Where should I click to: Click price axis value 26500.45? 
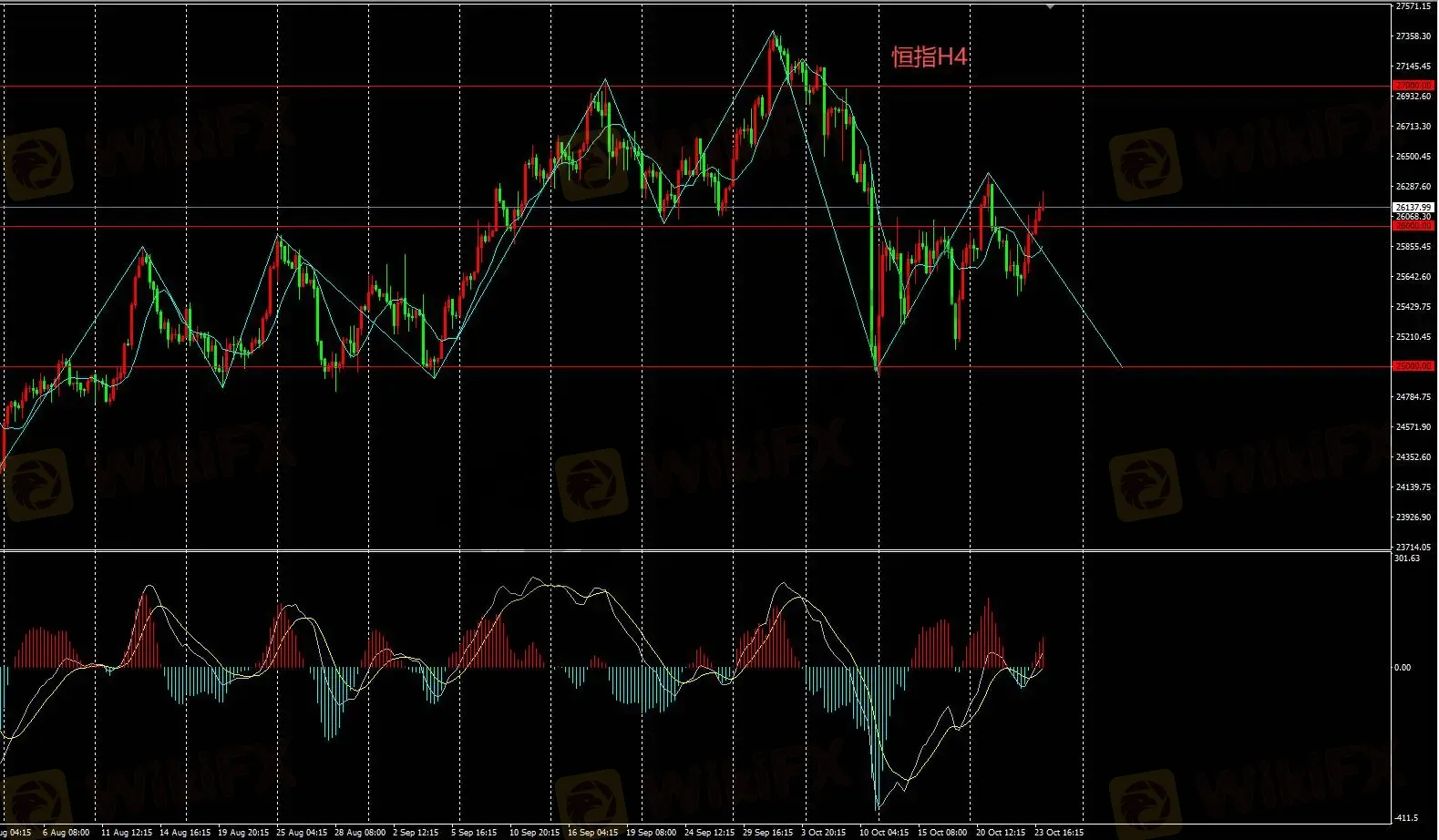point(1413,157)
